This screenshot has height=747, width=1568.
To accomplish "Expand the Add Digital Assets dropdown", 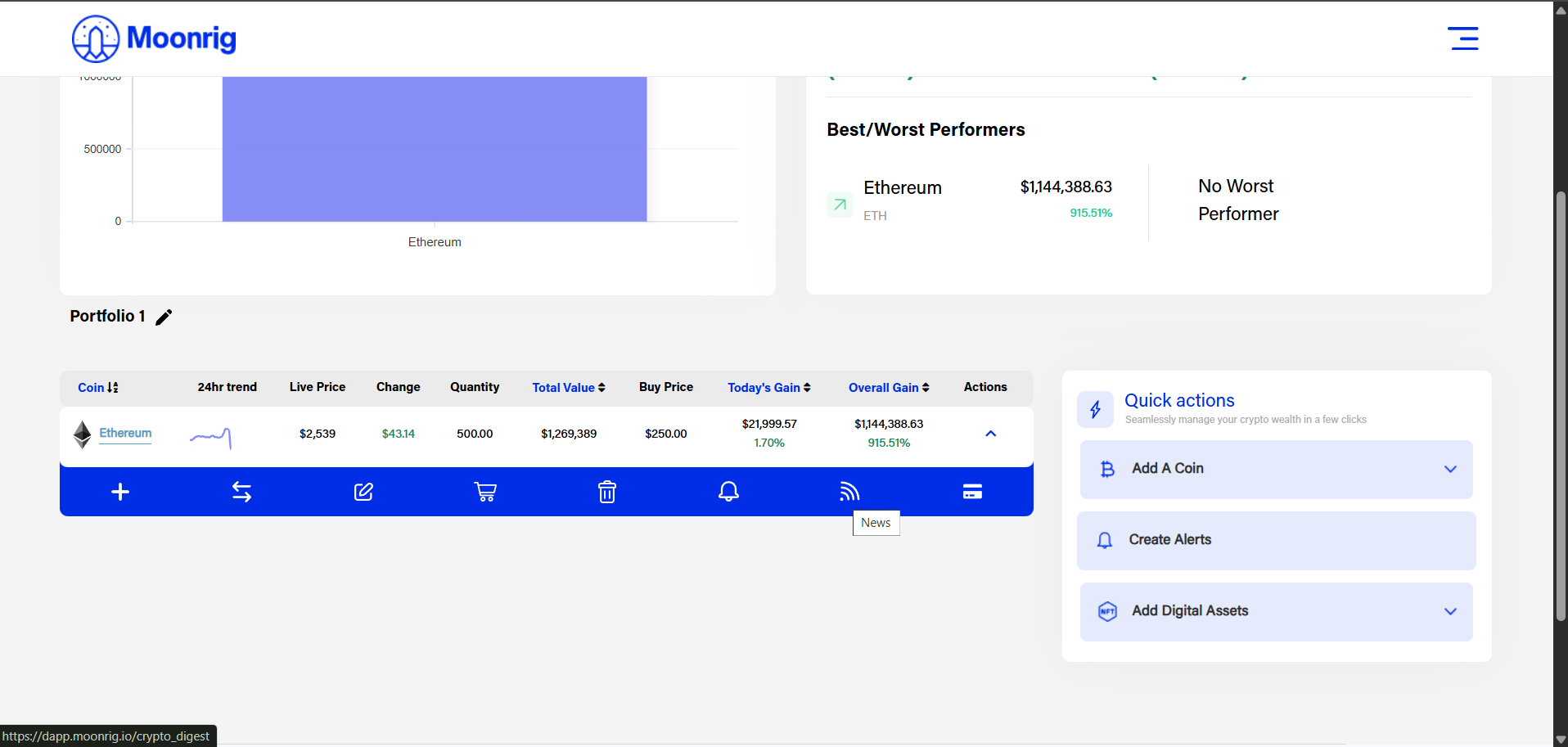I will [1450, 611].
